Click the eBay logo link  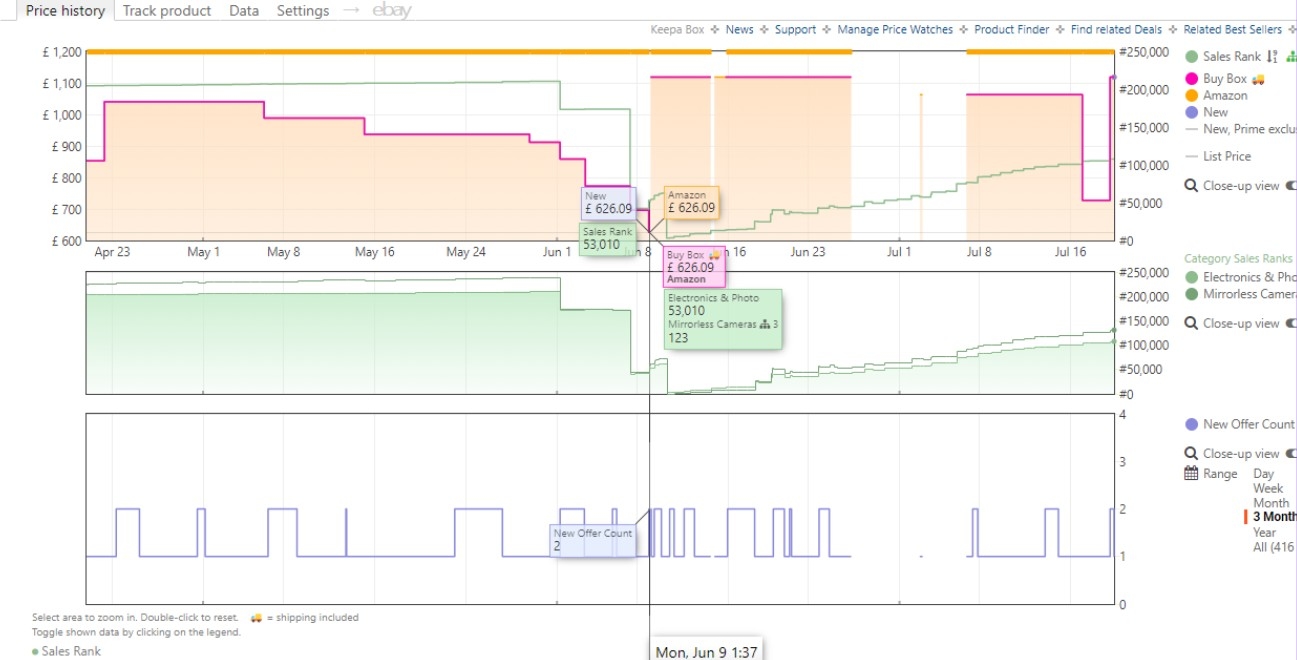tap(391, 11)
